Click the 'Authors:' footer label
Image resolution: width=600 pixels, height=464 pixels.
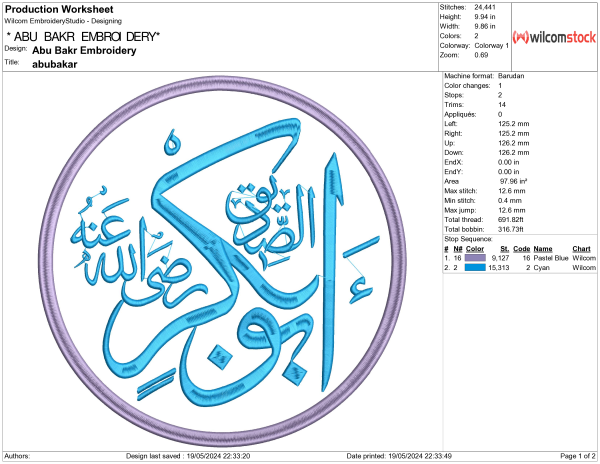[x=17, y=456]
